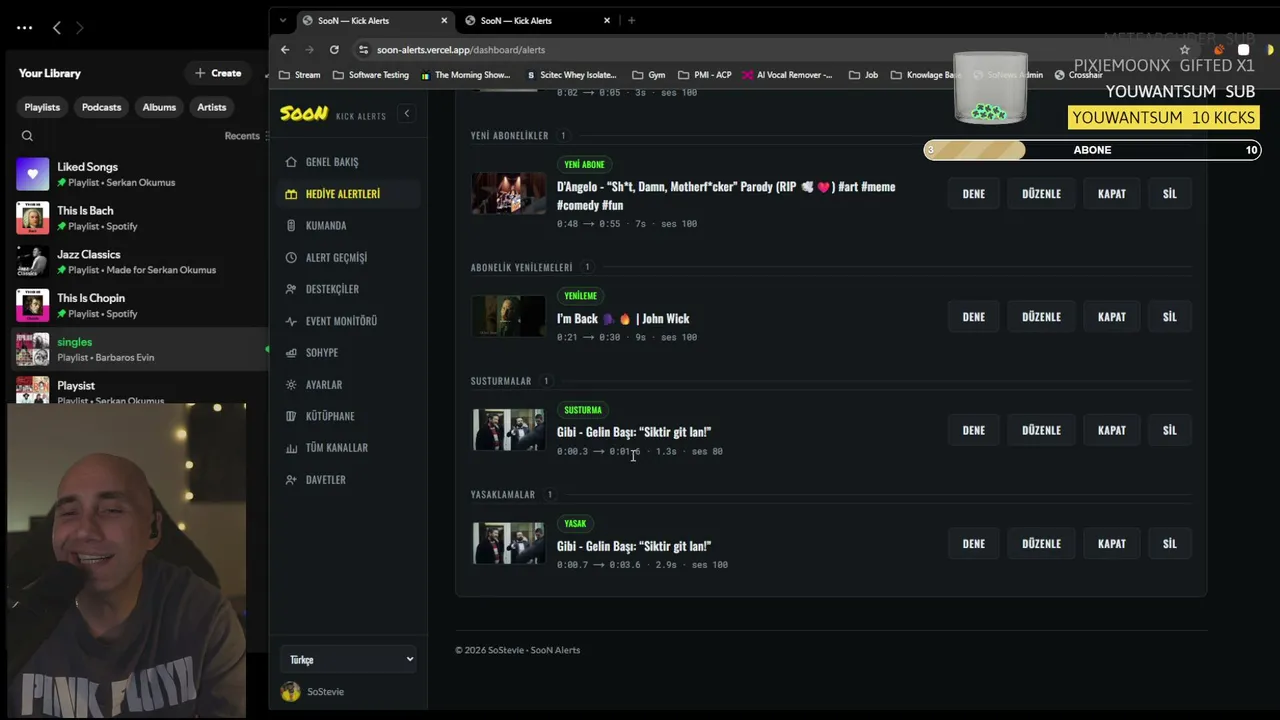Delete the Yasak alert with Sil
This screenshot has width=1280, height=720.
click(x=1170, y=544)
